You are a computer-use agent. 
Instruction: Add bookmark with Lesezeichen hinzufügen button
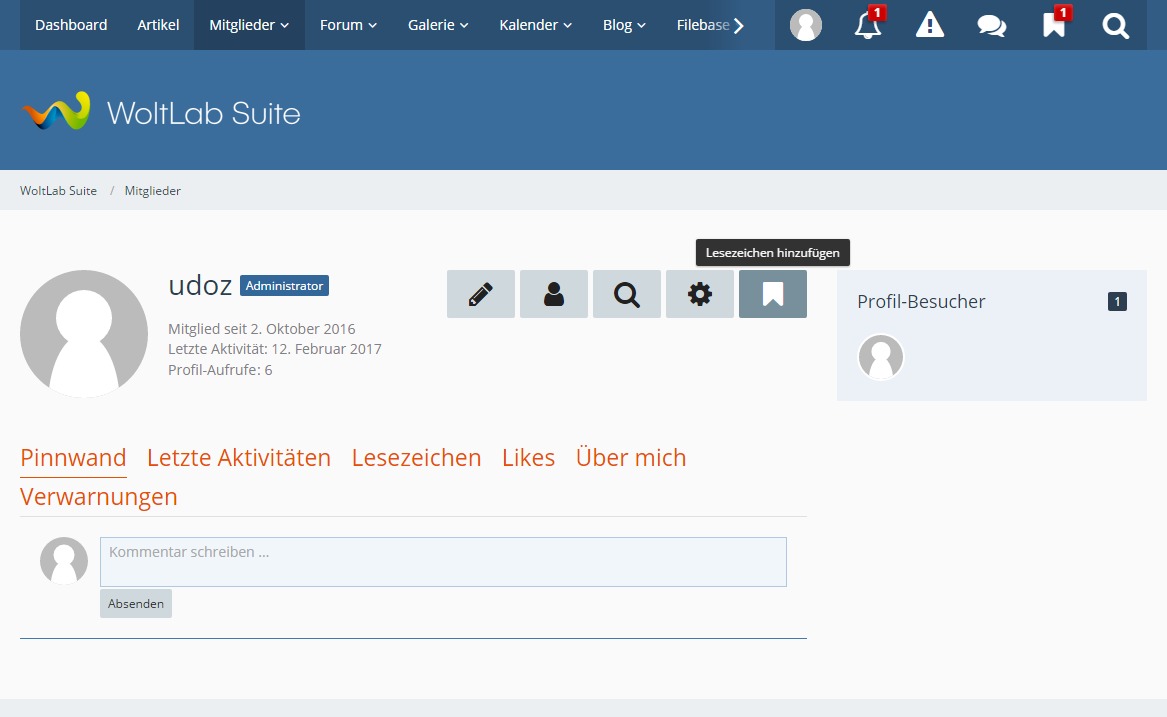point(773,294)
